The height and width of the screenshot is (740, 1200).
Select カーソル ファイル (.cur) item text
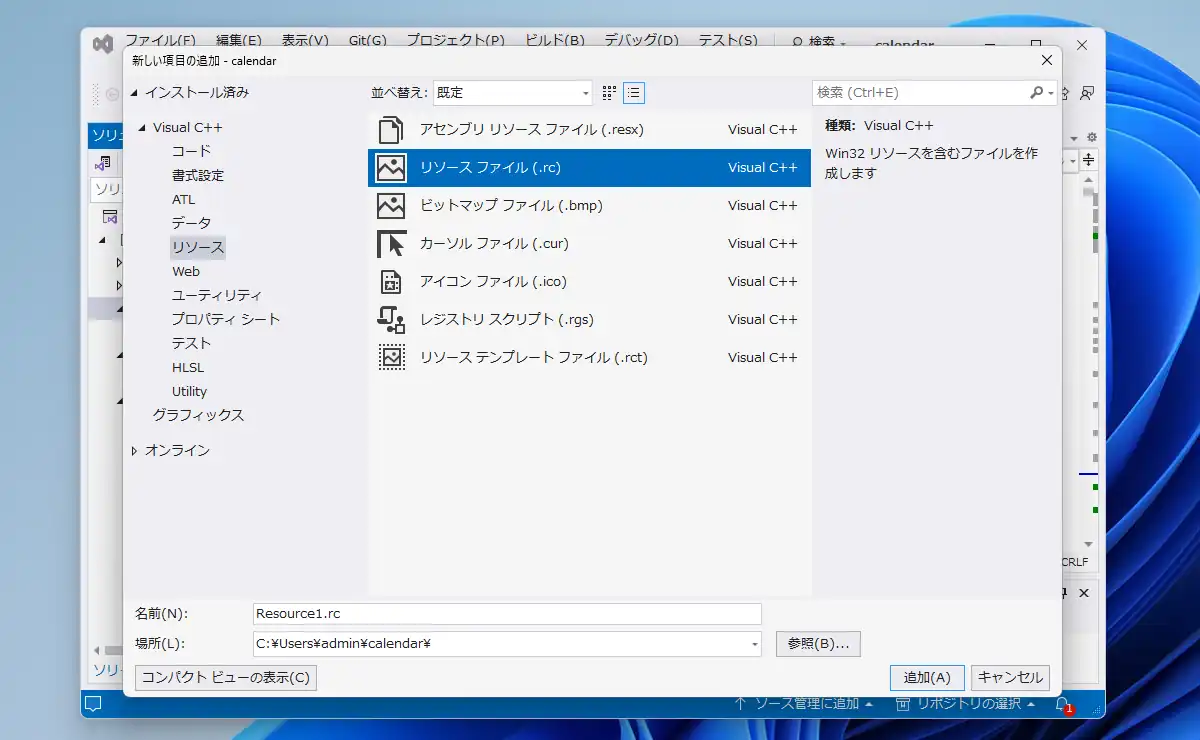pyautogui.click(x=494, y=244)
